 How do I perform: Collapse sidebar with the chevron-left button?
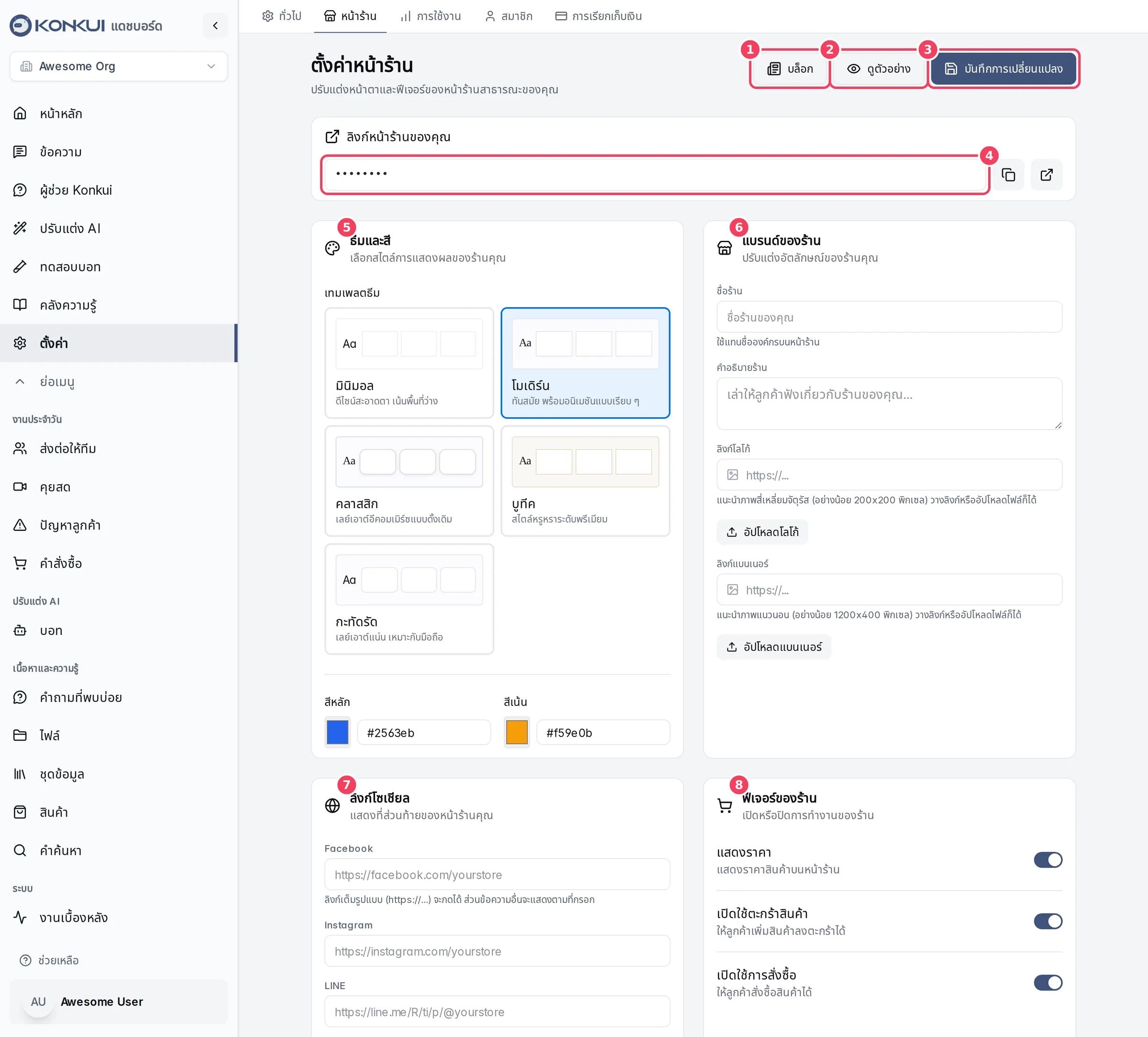click(x=215, y=26)
